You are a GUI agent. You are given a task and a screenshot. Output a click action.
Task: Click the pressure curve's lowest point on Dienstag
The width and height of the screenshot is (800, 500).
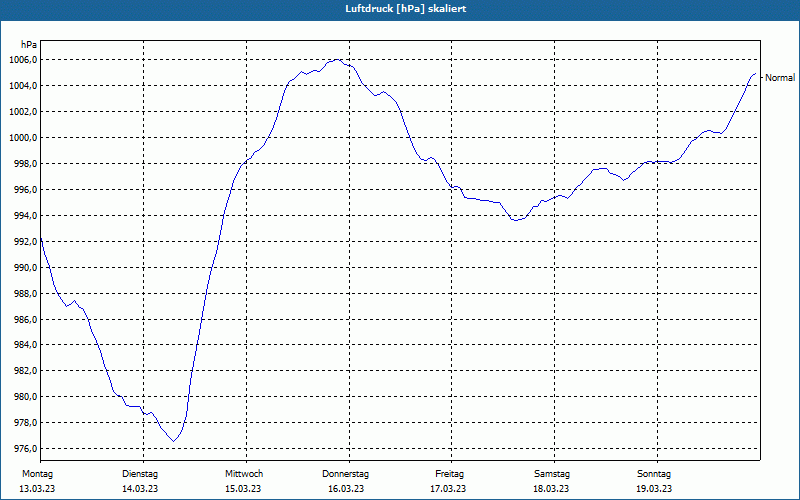click(x=174, y=441)
